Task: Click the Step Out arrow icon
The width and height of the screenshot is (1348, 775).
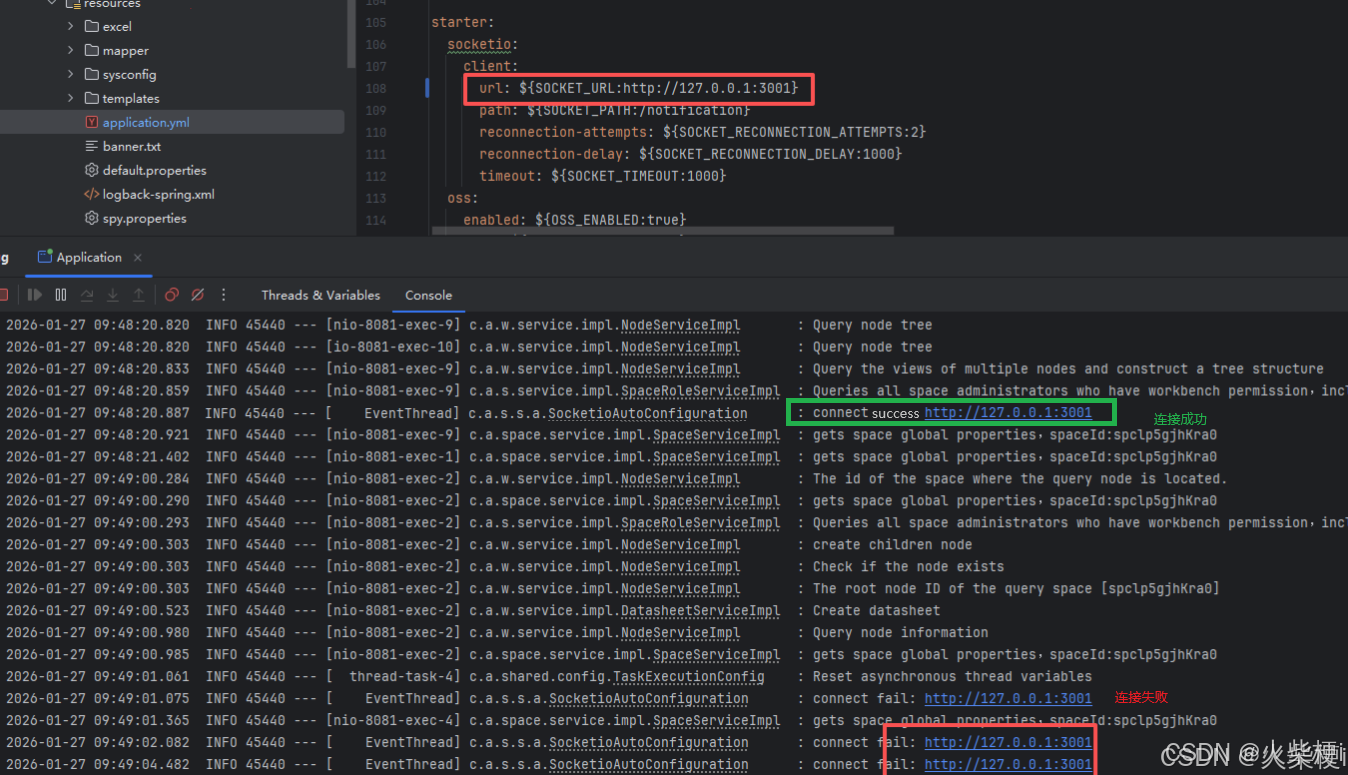Action: [x=138, y=295]
